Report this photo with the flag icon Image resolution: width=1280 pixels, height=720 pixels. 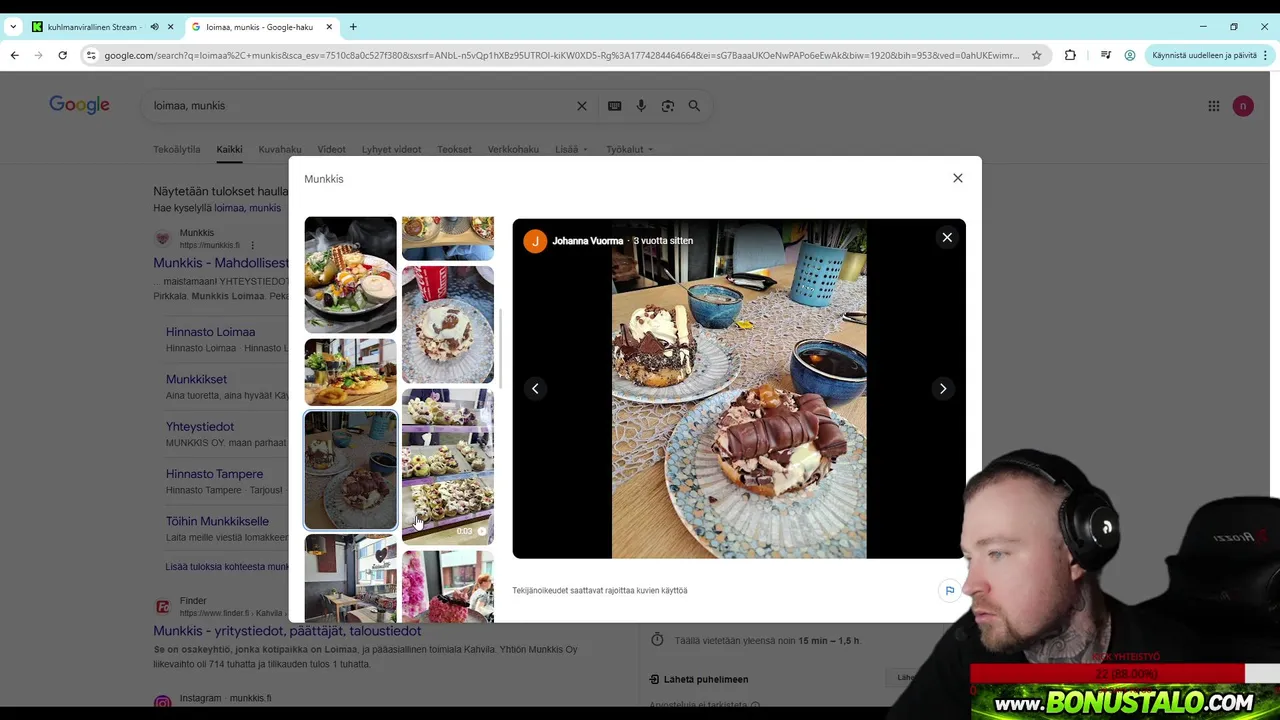click(x=950, y=591)
